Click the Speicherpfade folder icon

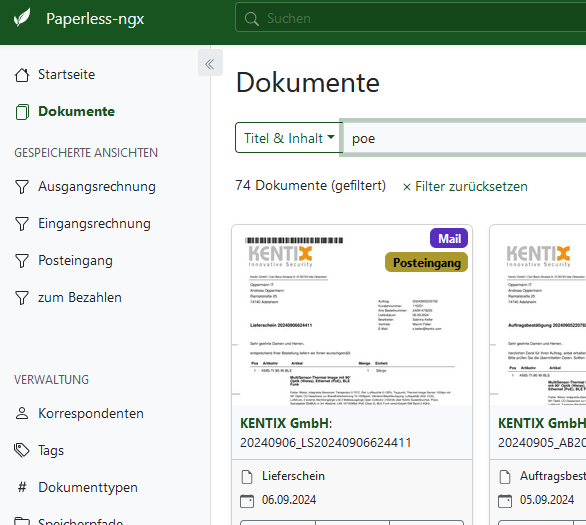tap(22, 521)
